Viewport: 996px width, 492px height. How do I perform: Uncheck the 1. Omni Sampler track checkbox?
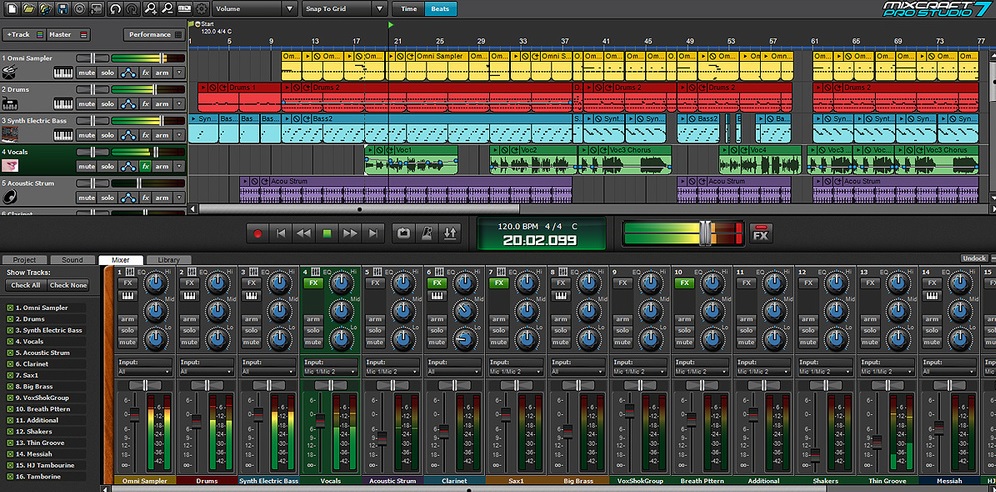pyautogui.click(x=10, y=308)
